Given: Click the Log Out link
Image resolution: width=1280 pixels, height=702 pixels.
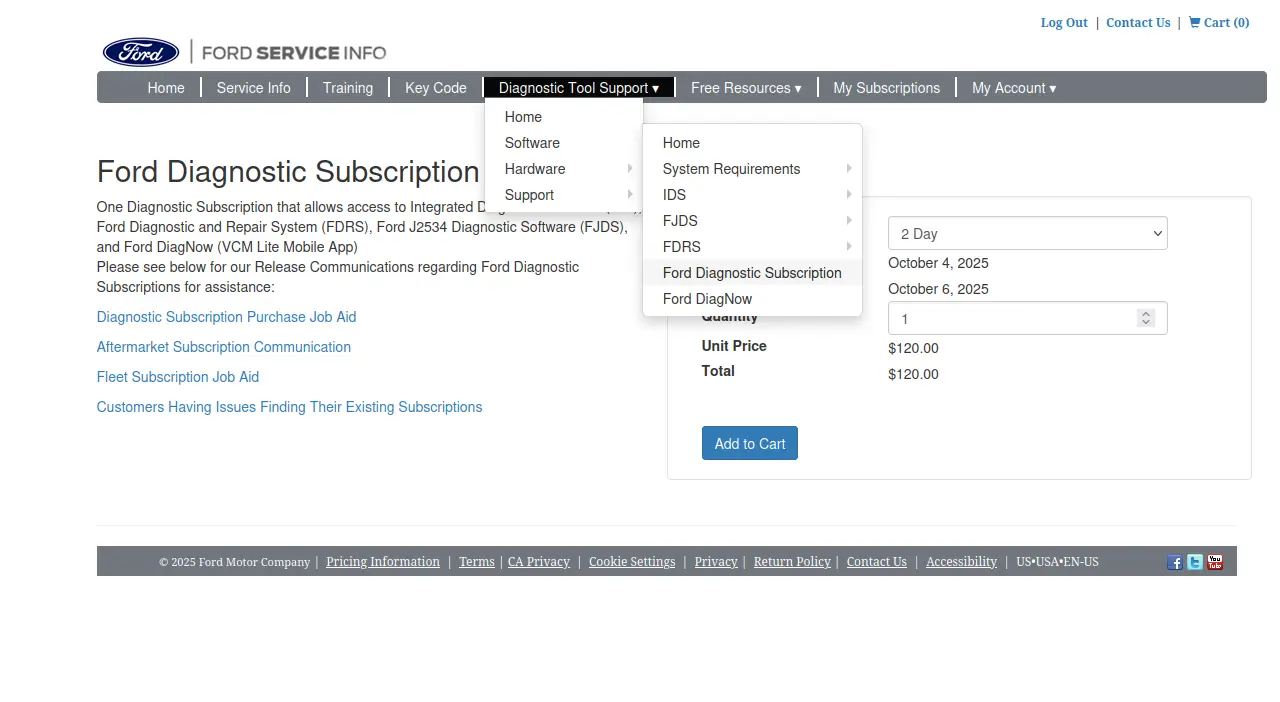Looking at the screenshot, I should pos(1063,22).
